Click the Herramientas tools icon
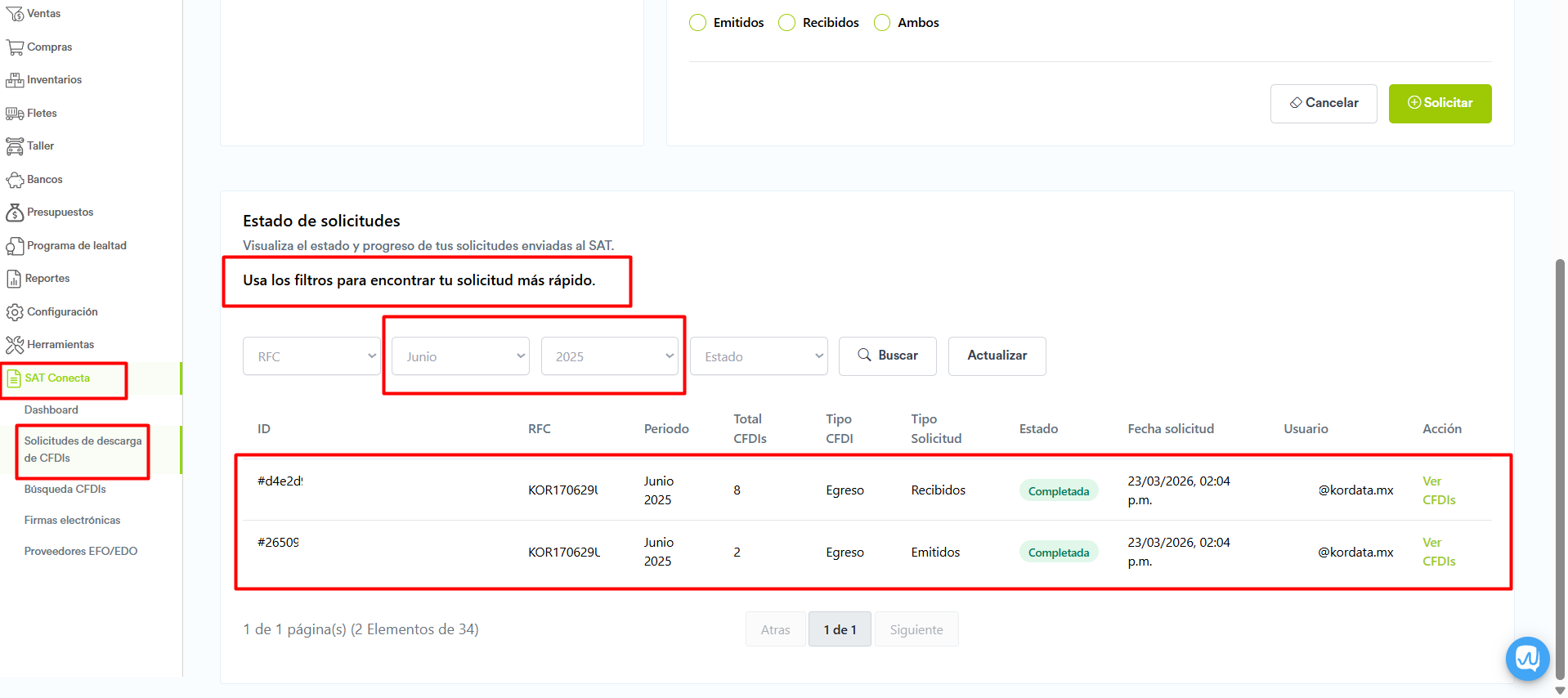This screenshot has height=698, width=1568. pyautogui.click(x=15, y=345)
